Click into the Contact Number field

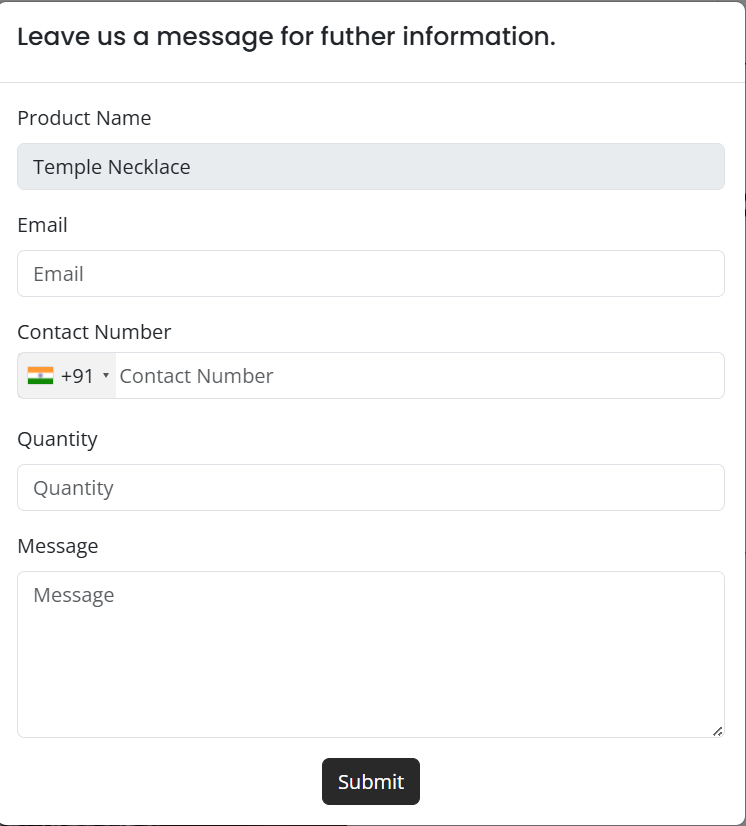pos(418,376)
